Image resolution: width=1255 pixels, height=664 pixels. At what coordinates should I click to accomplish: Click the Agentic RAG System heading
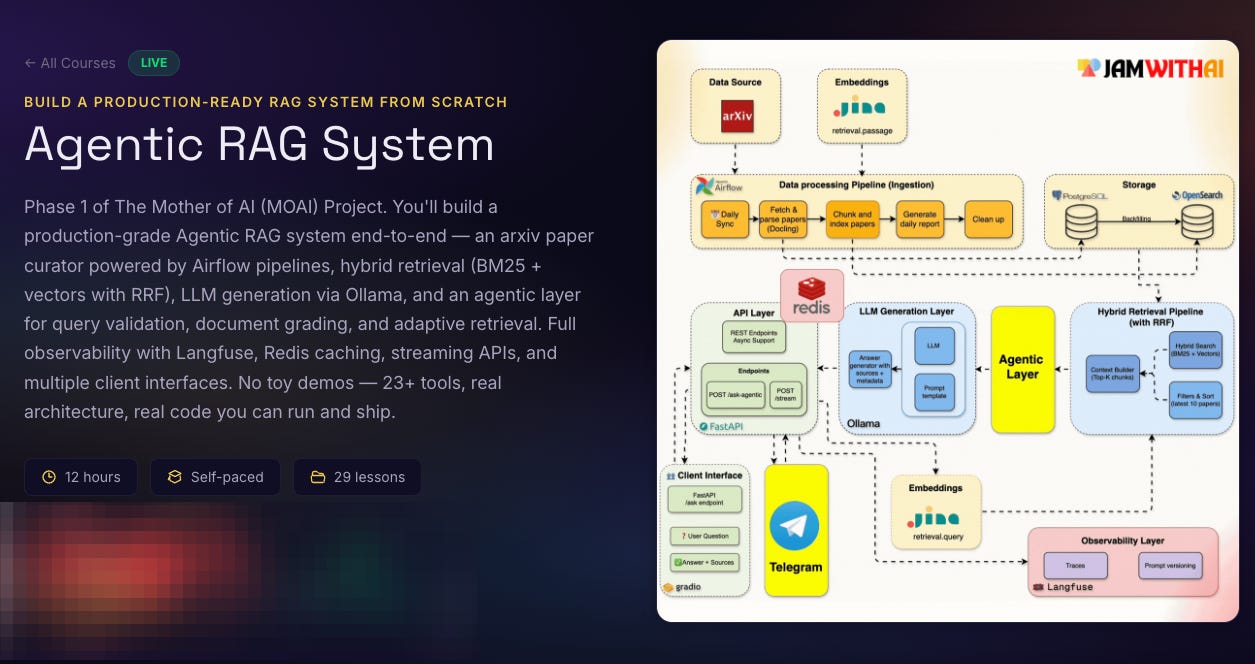pos(259,144)
